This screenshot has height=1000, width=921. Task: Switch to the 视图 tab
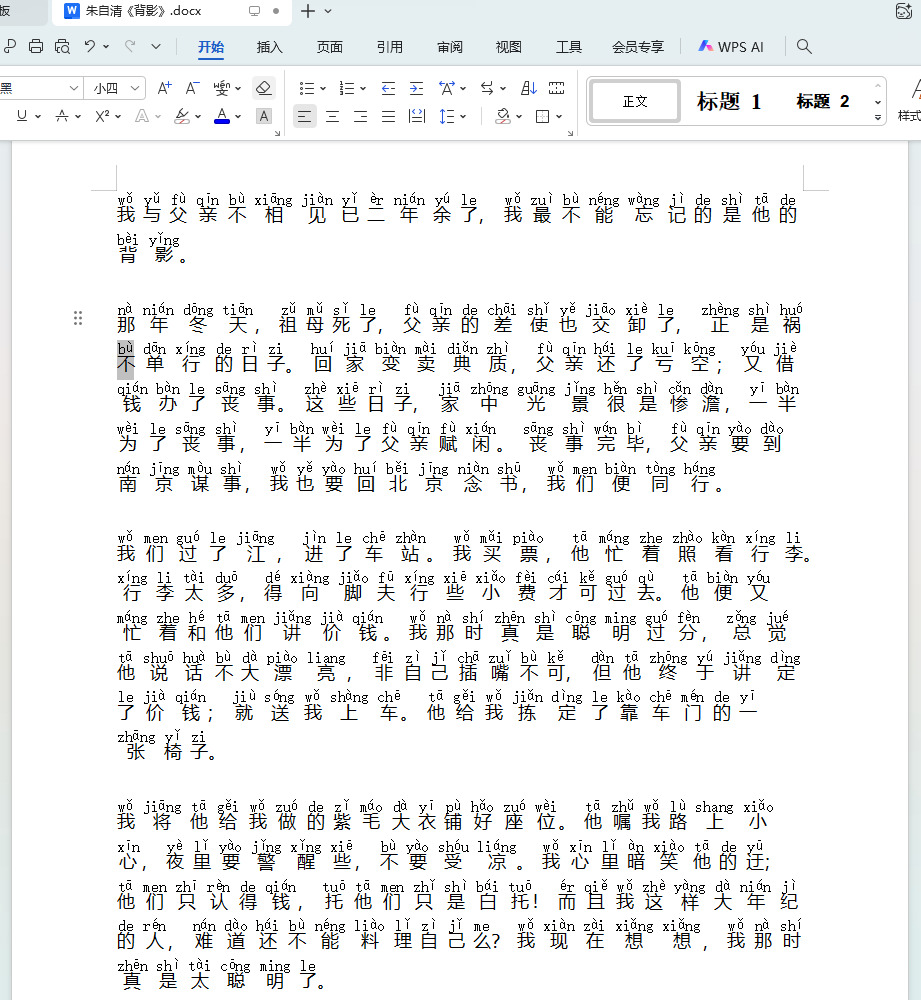(508, 47)
